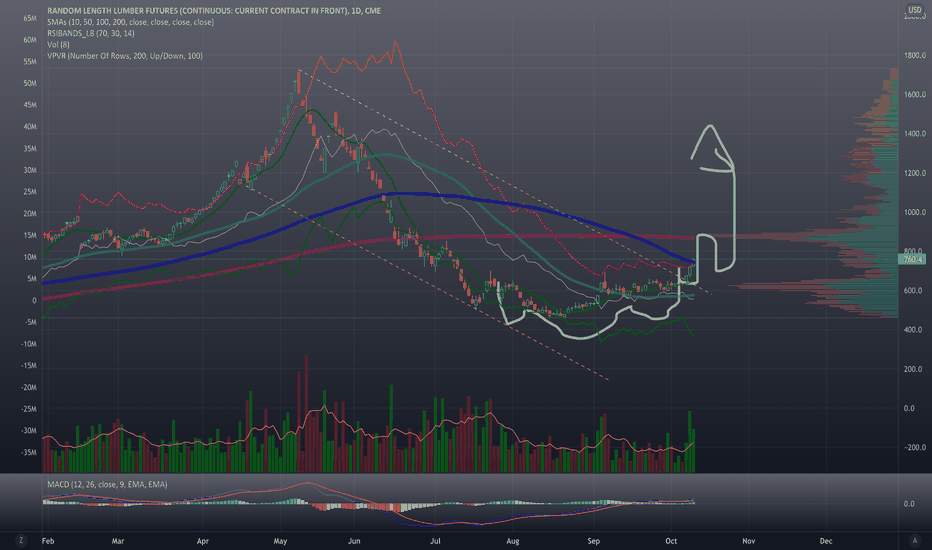Screen dimensions: 932x550
Task: Click the Dec label on time axis
Action: click(x=826, y=541)
